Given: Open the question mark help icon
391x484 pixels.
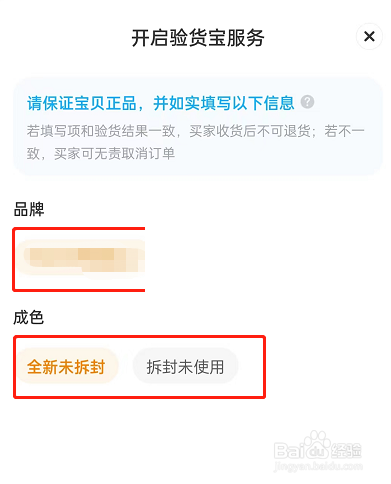Looking at the screenshot, I should [x=307, y=102].
